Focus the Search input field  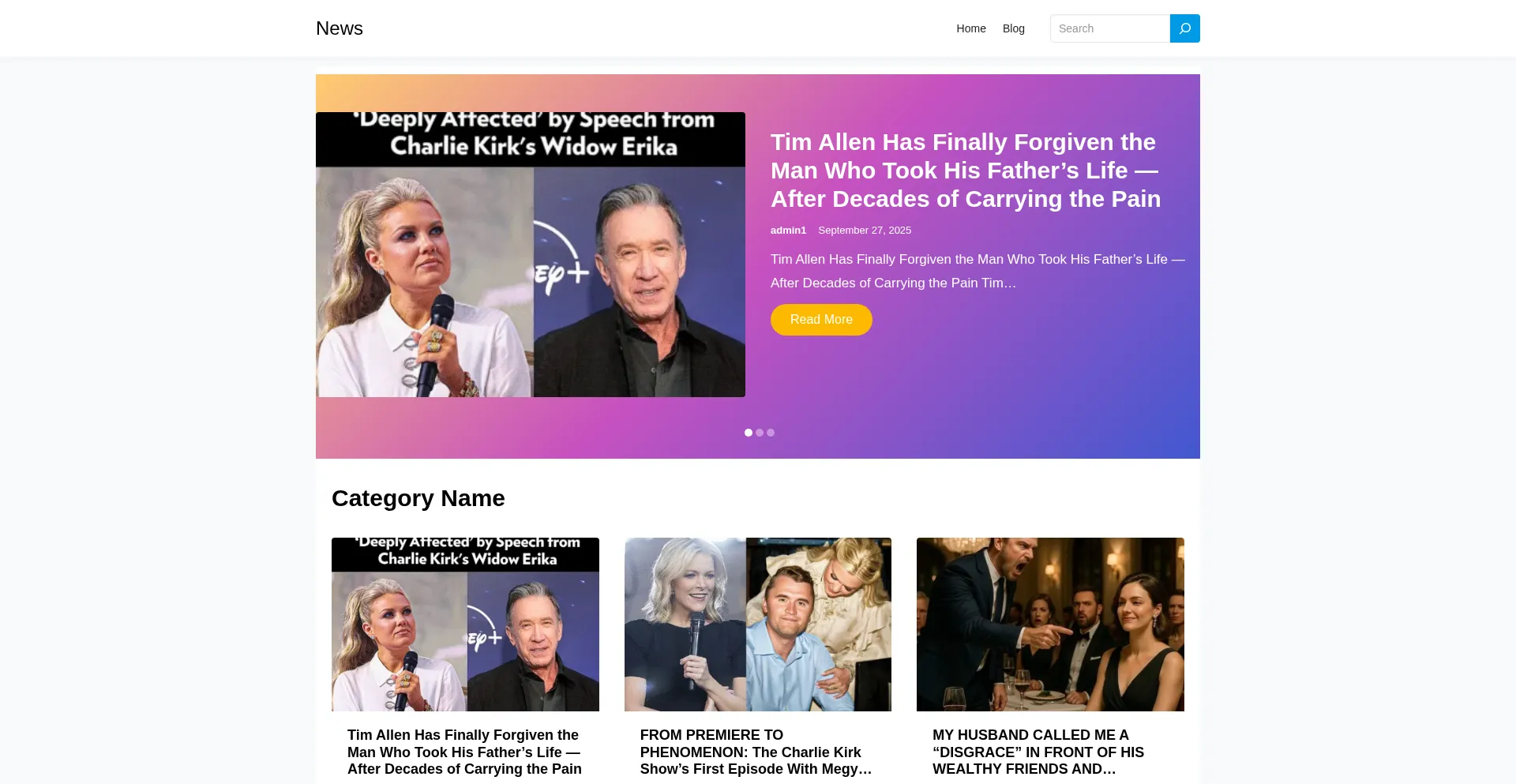(1110, 28)
